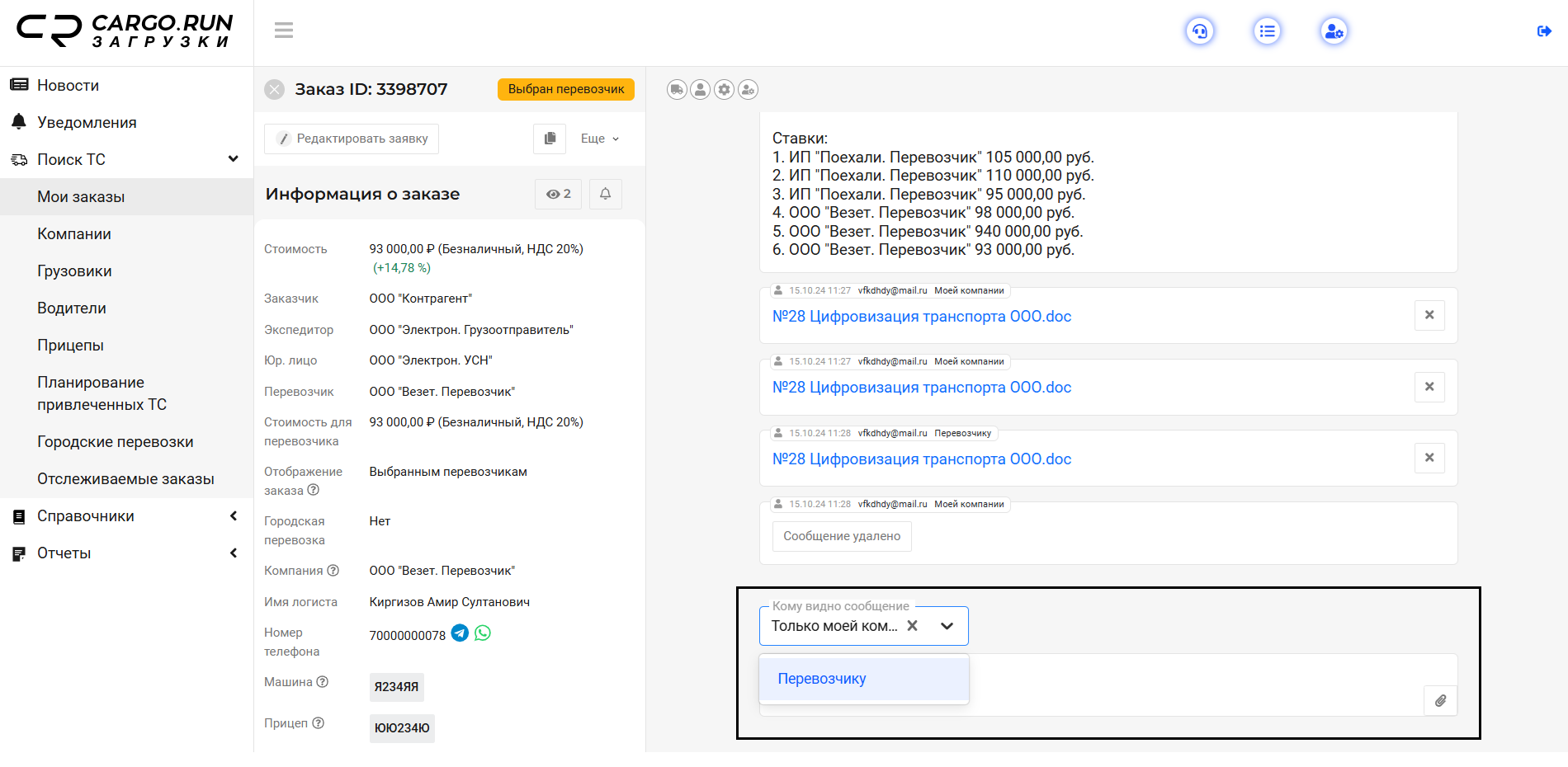
Task: Open the first '№28 Цифровизация транспорта ООО.doc' link
Action: (x=921, y=317)
